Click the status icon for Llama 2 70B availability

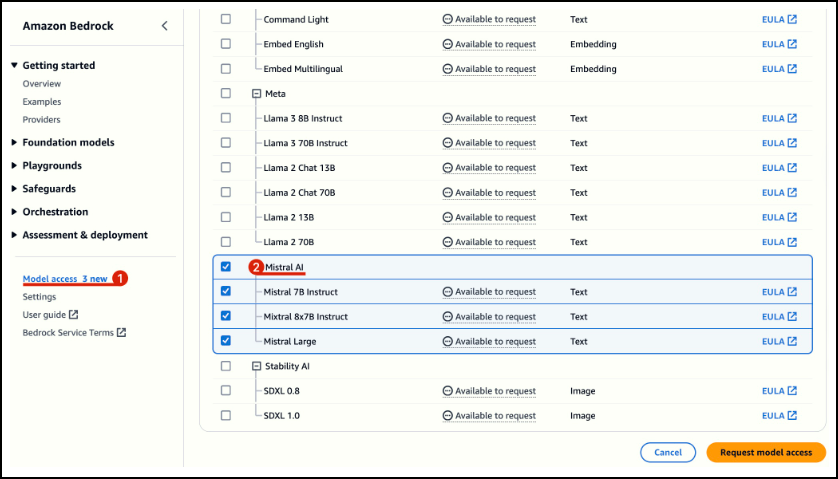(x=448, y=242)
